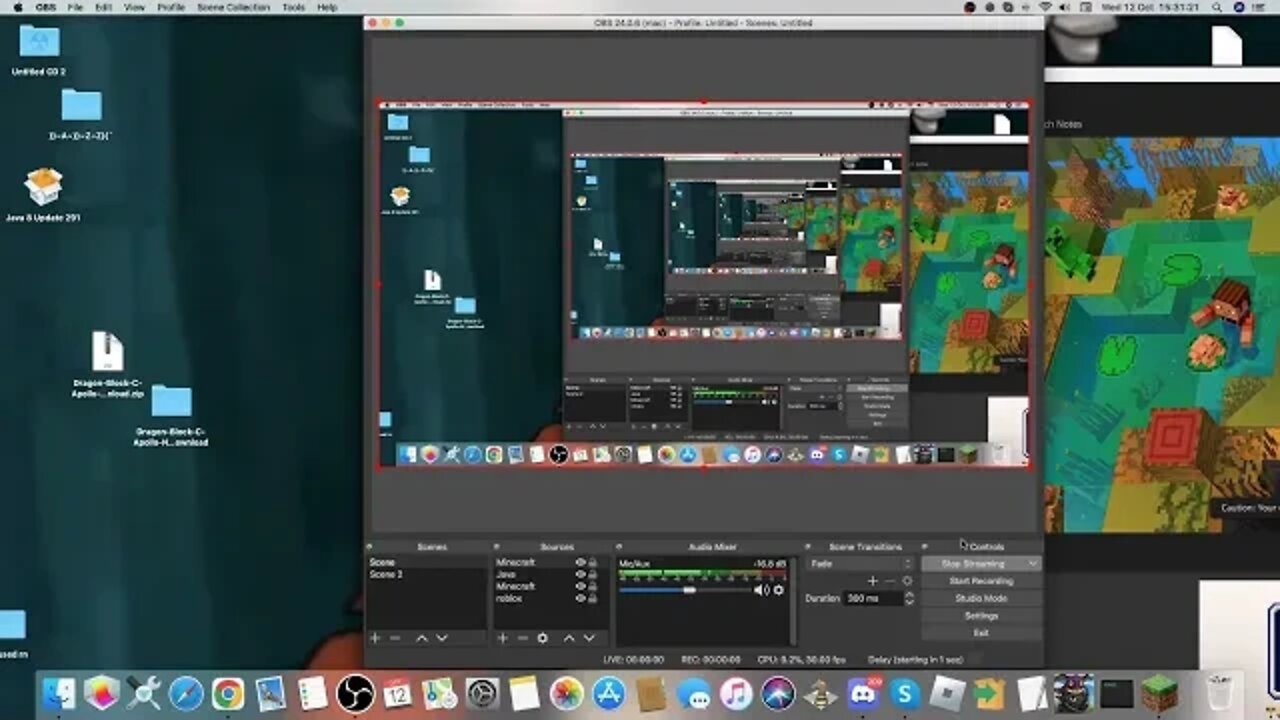Add a scene transition with plus icon

coord(872,581)
